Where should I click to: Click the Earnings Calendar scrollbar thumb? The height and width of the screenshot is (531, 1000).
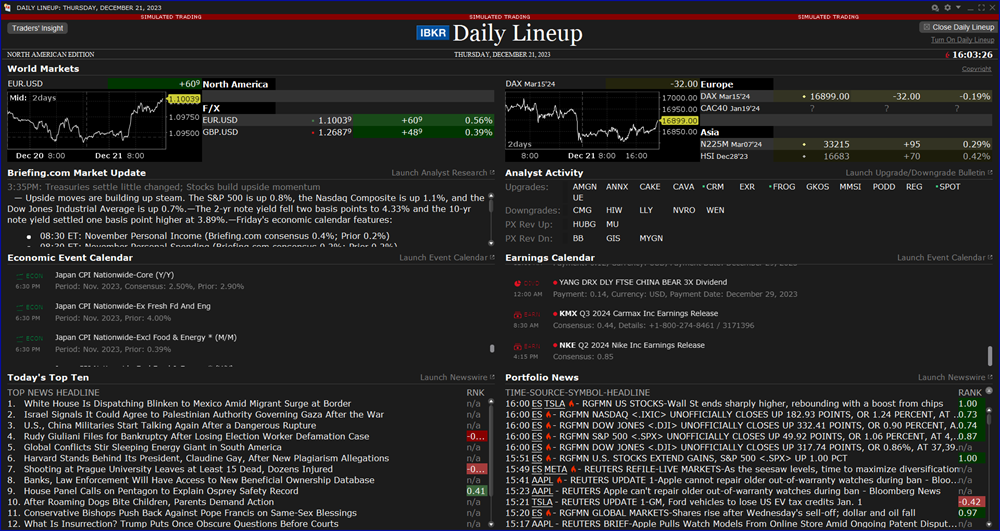pos(990,355)
